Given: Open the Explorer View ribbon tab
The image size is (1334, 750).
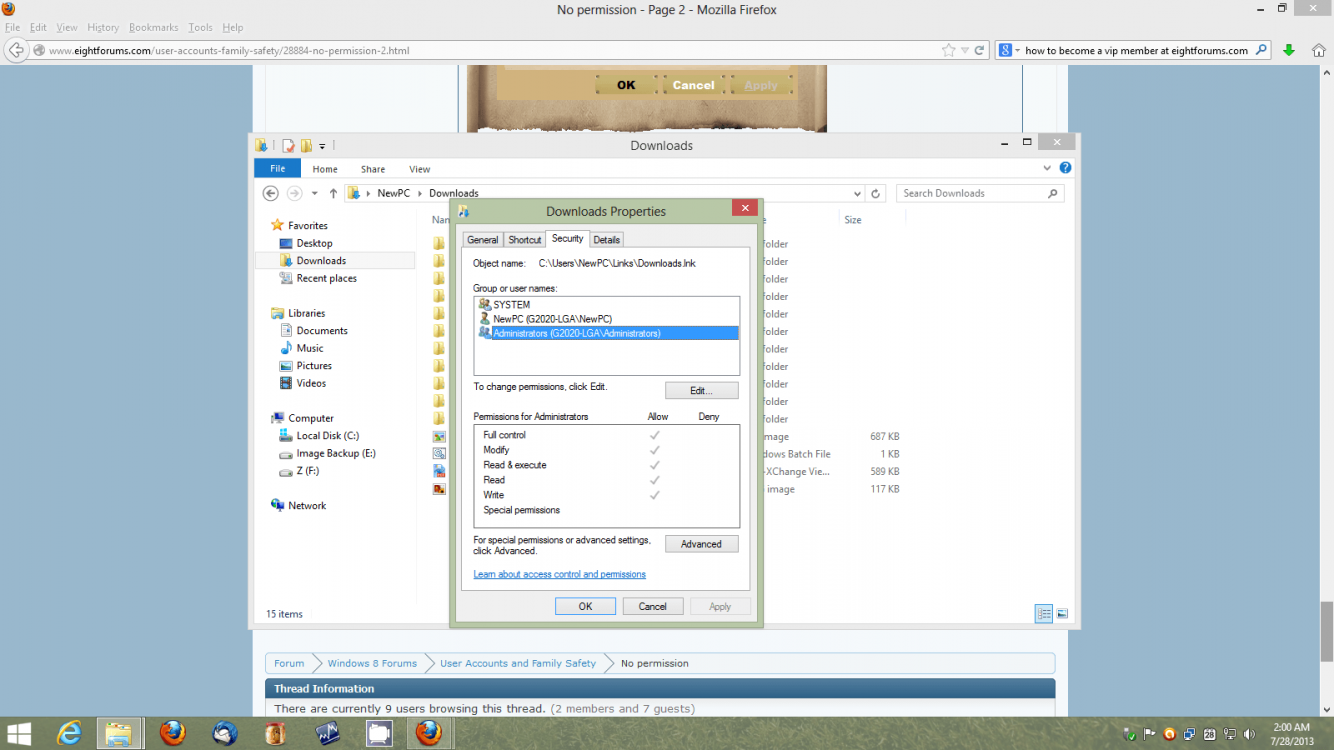Looking at the screenshot, I should pos(420,169).
